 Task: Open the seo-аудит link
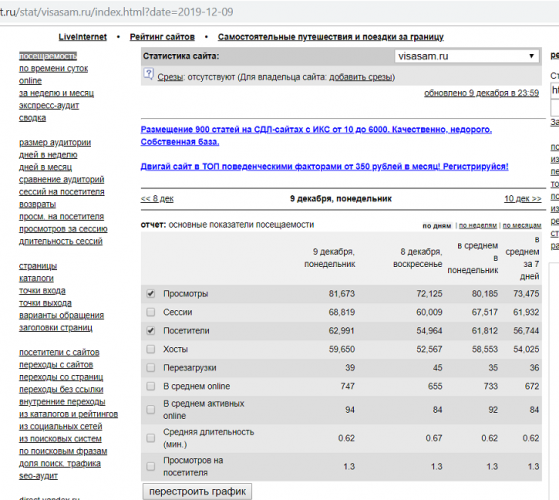38,476
